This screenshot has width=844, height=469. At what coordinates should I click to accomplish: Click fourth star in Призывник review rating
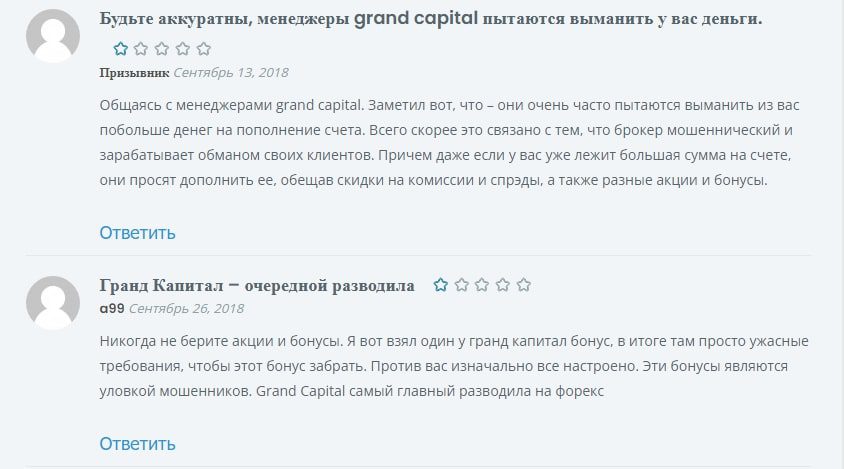coord(183,49)
